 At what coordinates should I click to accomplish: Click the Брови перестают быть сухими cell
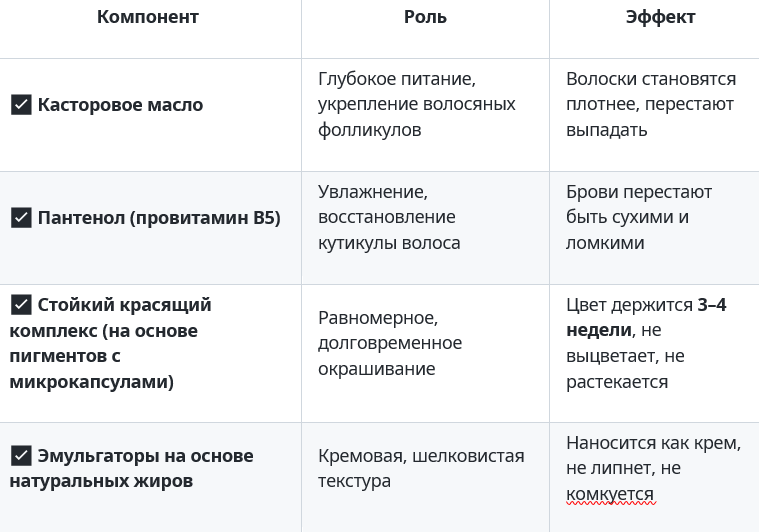coord(638,217)
